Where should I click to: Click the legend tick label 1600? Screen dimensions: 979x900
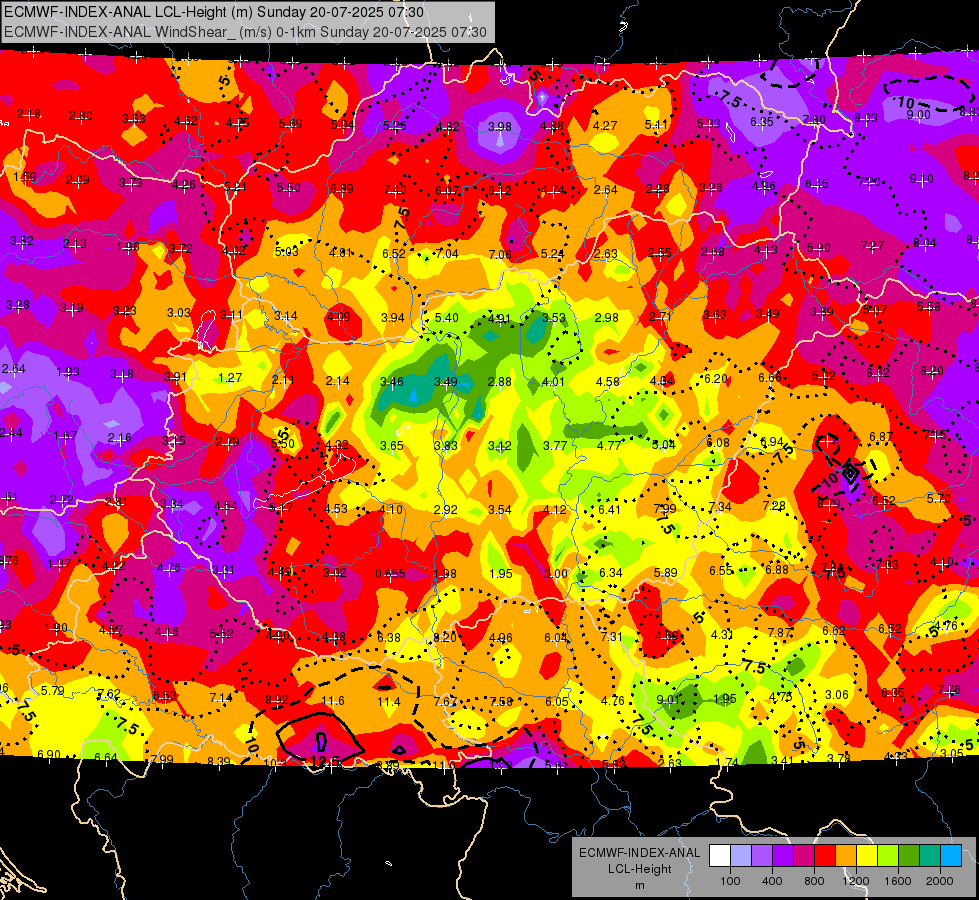(x=898, y=881)
